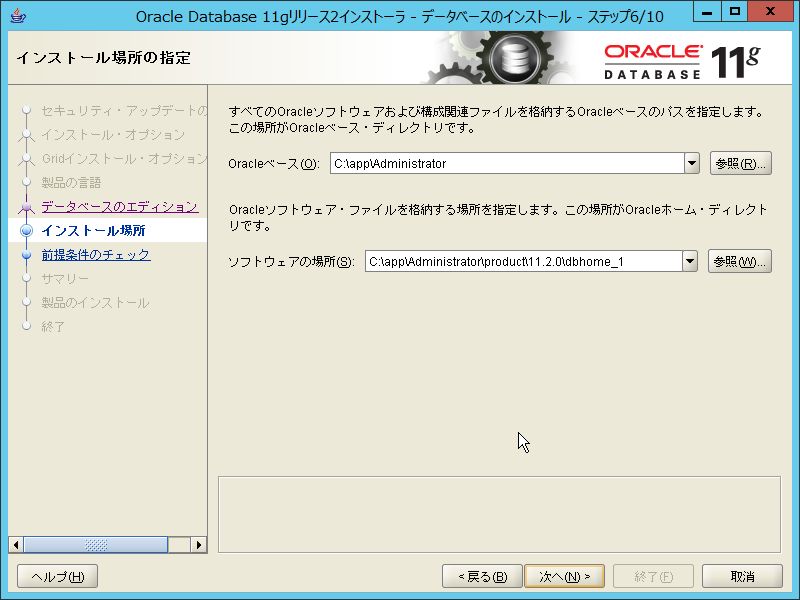This screenshot has width=800, height=600.
Task: Open データベースのエディション step link
Action: coord(120,207)
